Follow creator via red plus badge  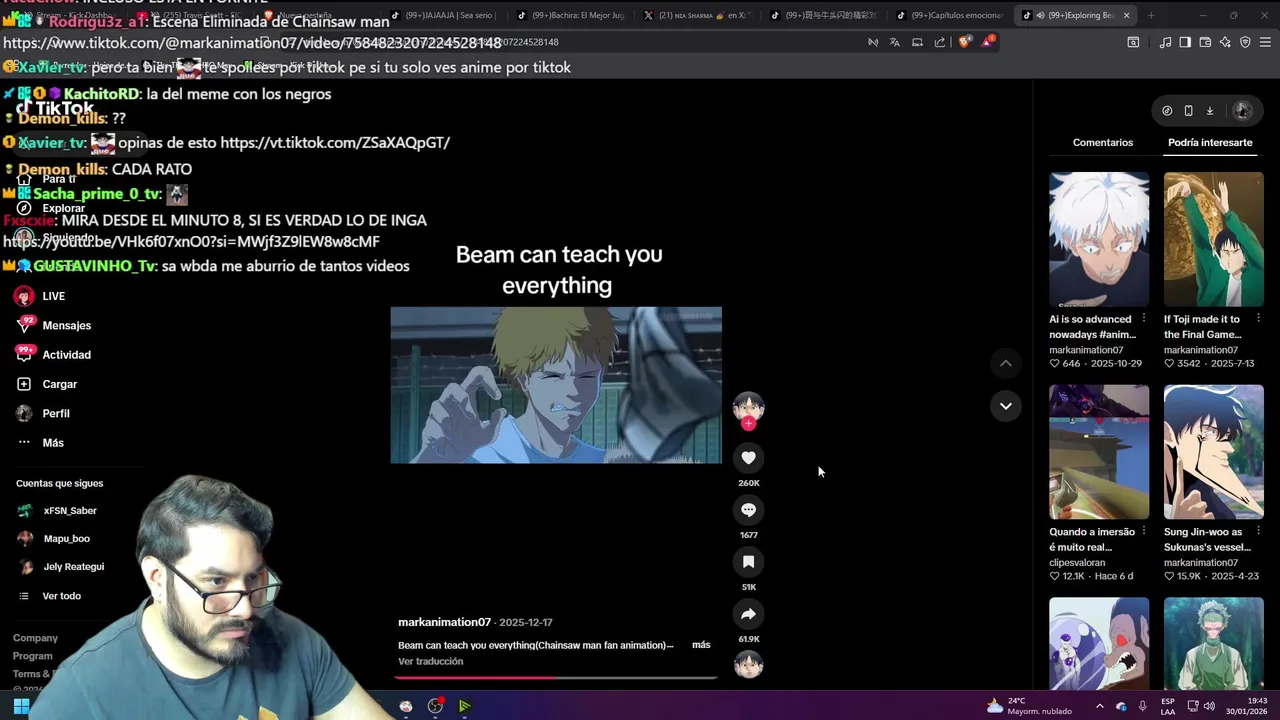tap(748, 423)
